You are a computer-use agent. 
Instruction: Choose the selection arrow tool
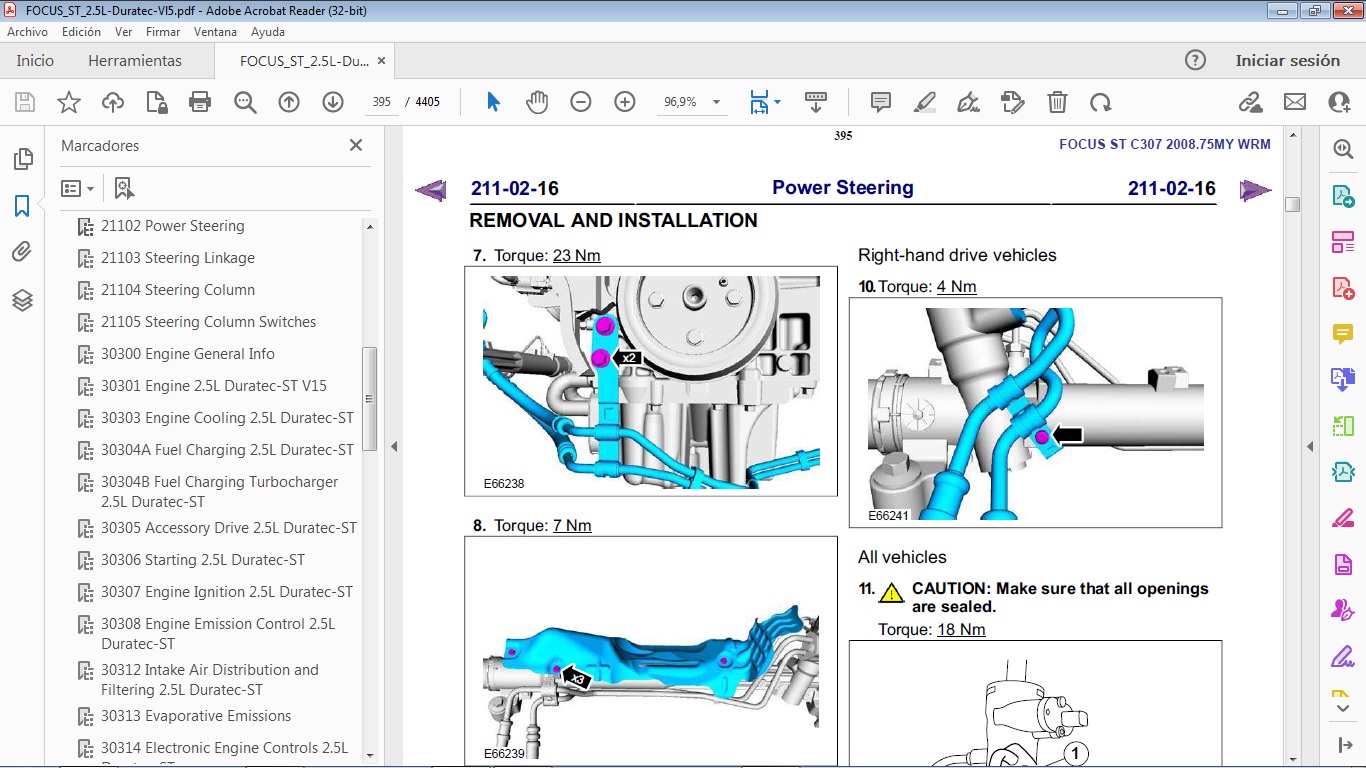[493, 102]
